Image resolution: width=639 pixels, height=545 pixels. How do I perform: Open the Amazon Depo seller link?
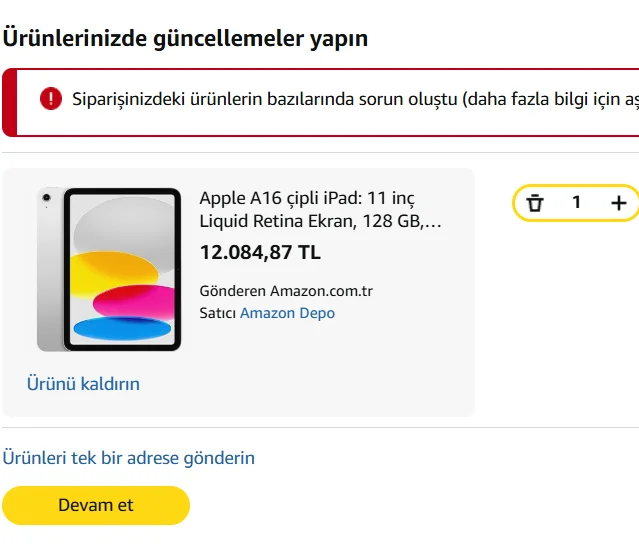(x=287, y=313)
